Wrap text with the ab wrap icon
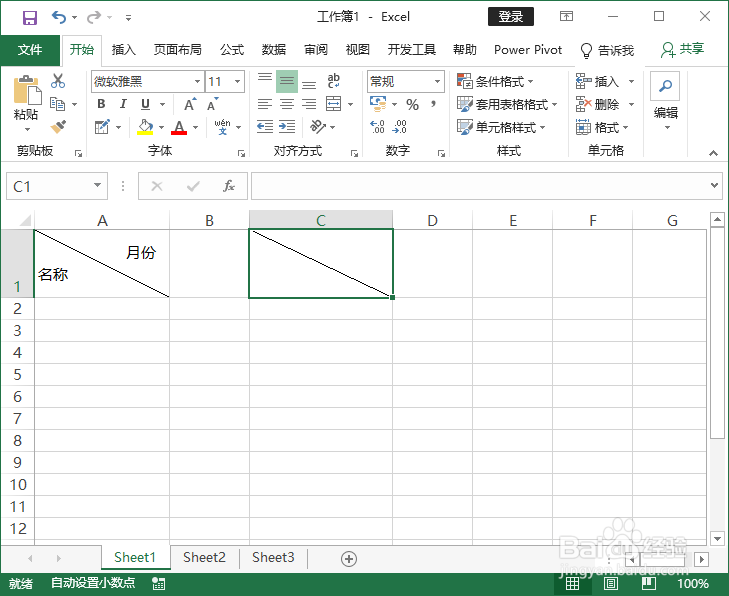Screen dimensions: 729x596 click(333, 81)
